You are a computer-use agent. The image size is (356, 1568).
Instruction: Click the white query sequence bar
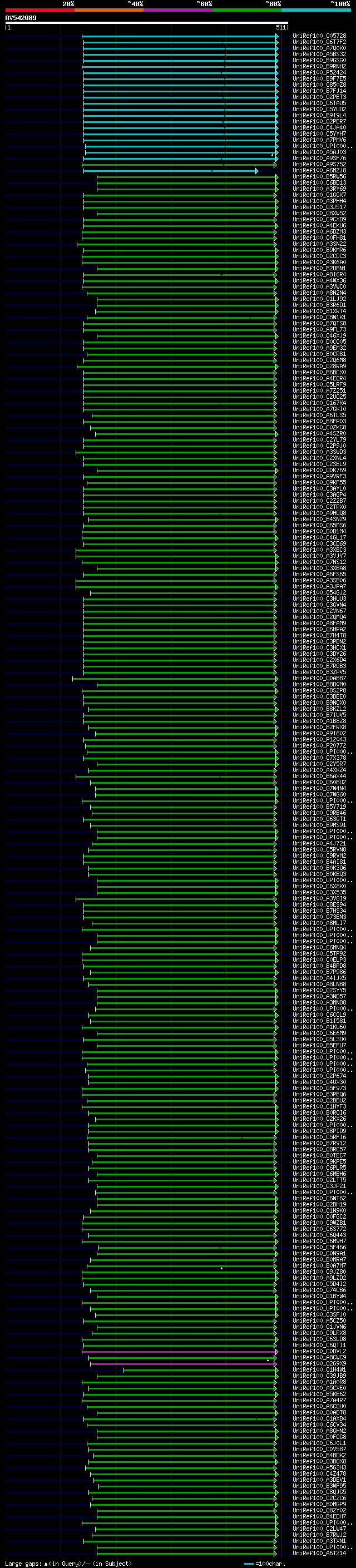pyautogui.click(x=147, y=23)
